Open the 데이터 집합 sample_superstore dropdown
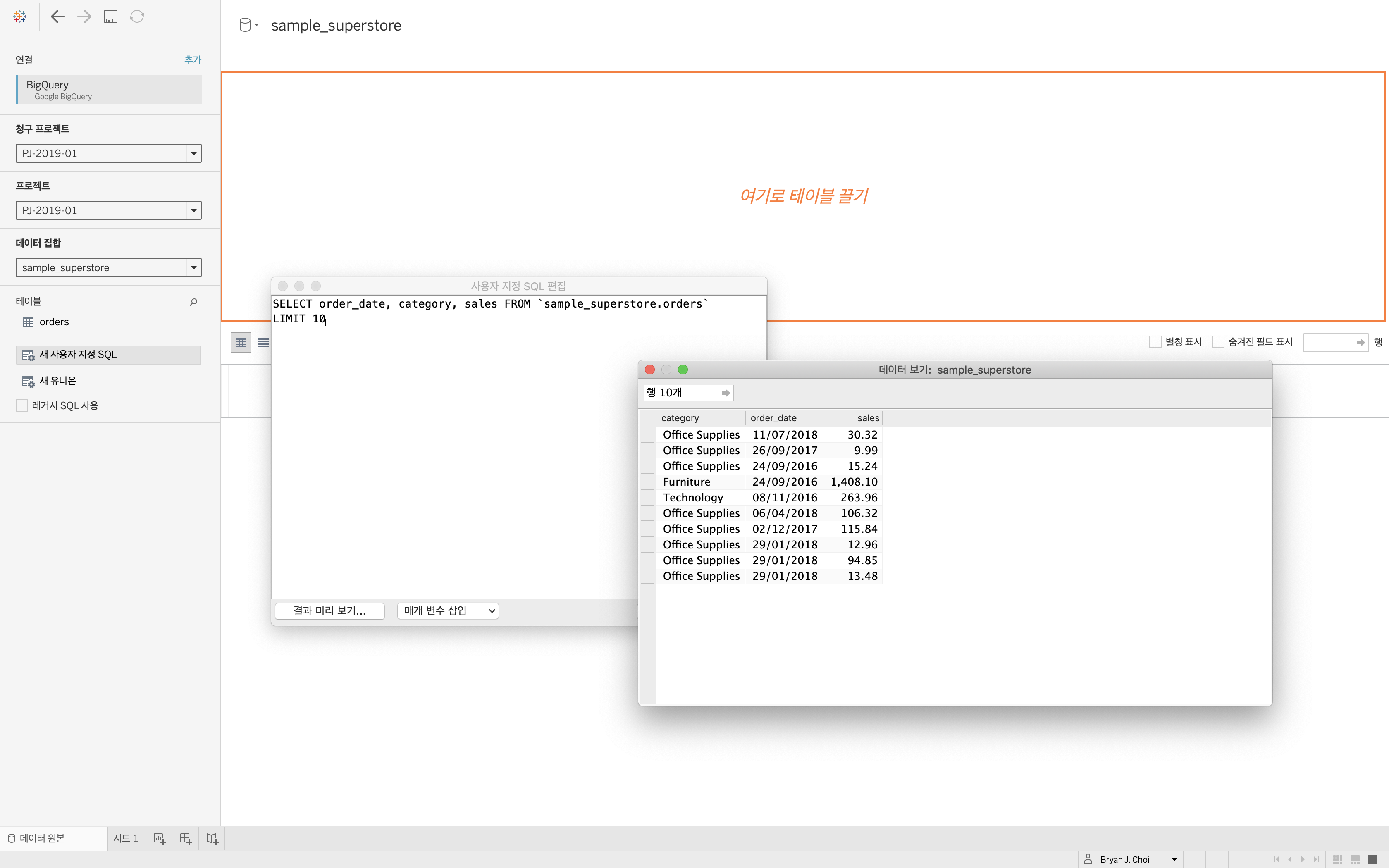 (x=193, y=267)
